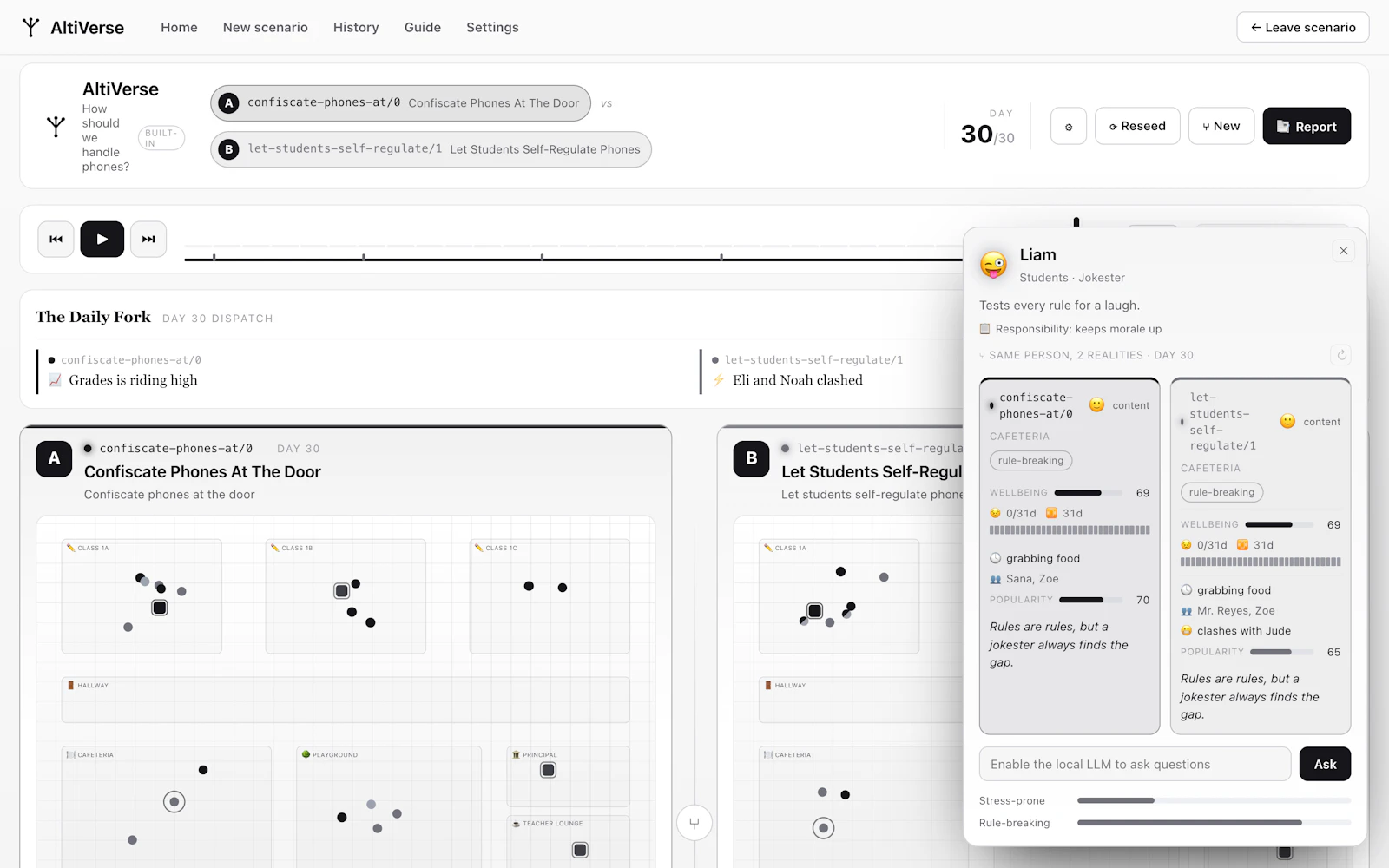This screenshot has width=1389, height=868.
Task: Select the ringed selected agent in panel B cafeteria
Action: [824, 828]
